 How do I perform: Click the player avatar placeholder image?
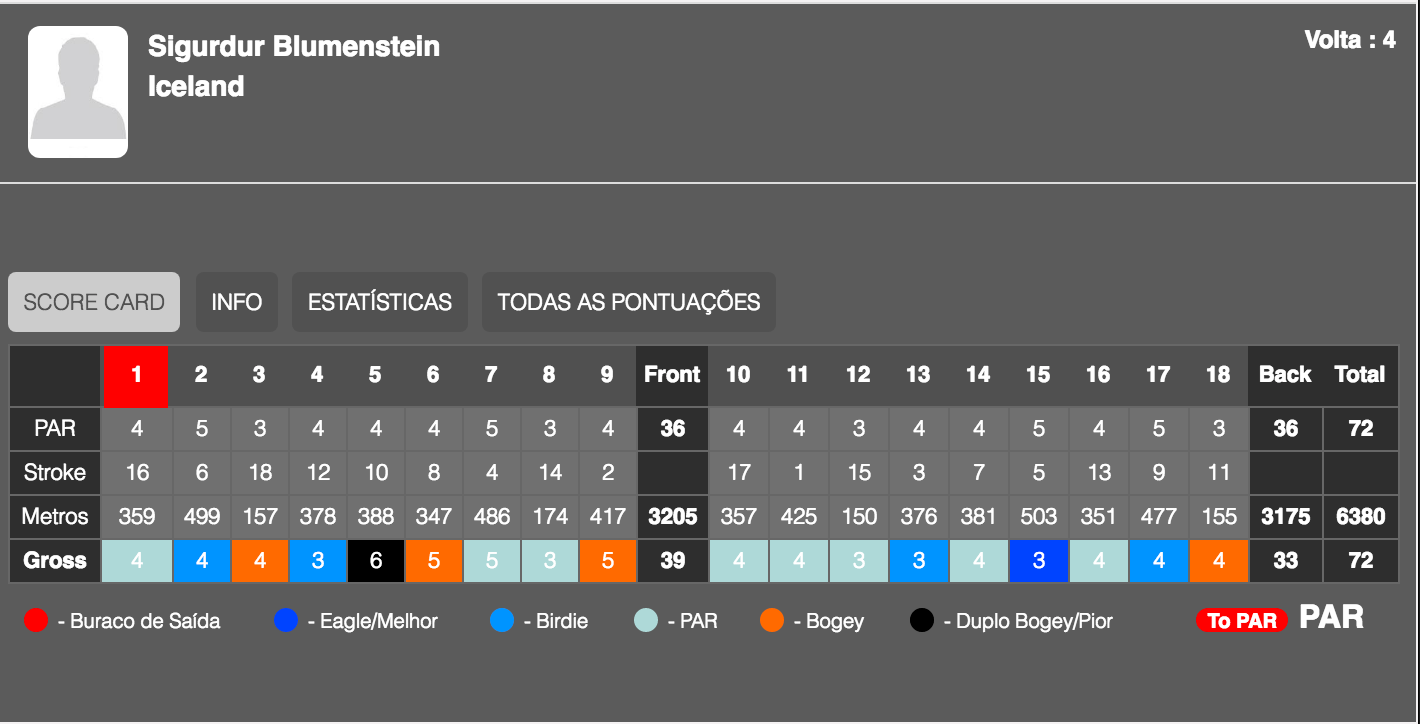click(x=78, y=92)
